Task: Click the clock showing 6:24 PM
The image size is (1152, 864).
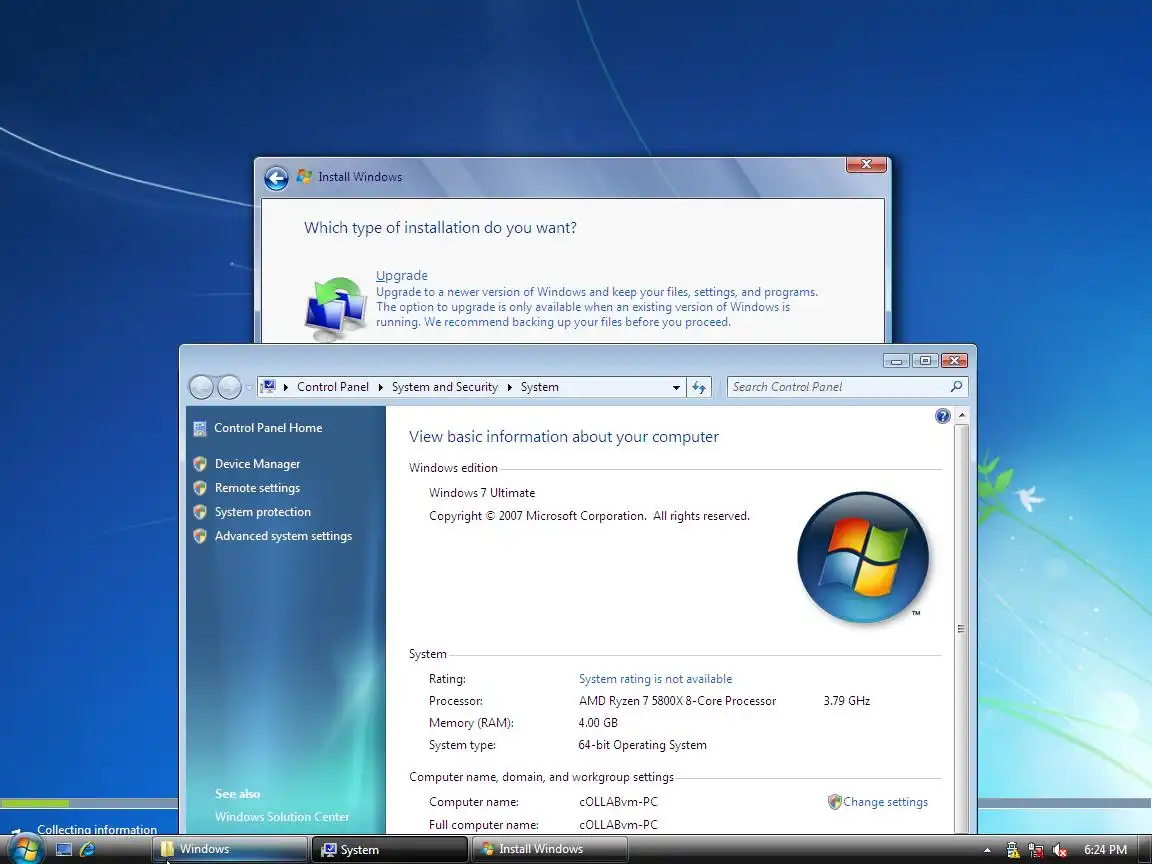Action: click(1105, 850)
